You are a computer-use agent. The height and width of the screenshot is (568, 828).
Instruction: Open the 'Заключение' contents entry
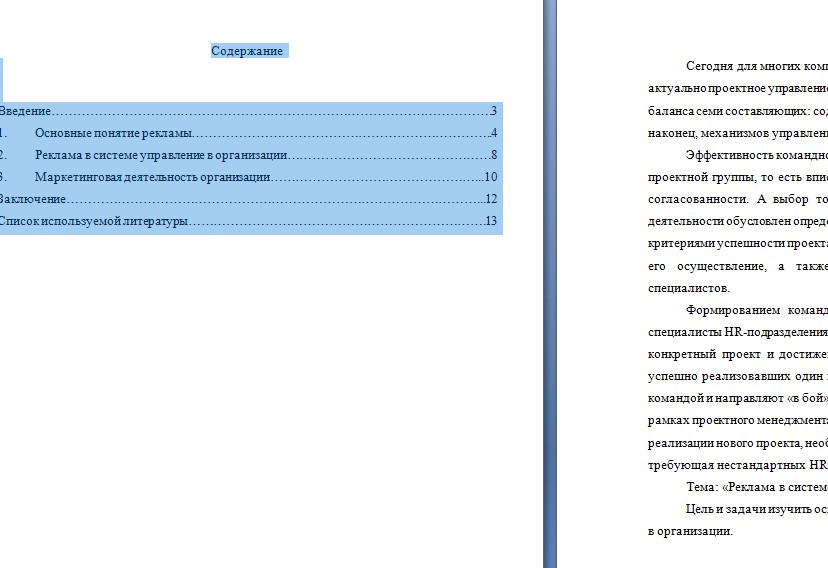(x=32, y=199)
